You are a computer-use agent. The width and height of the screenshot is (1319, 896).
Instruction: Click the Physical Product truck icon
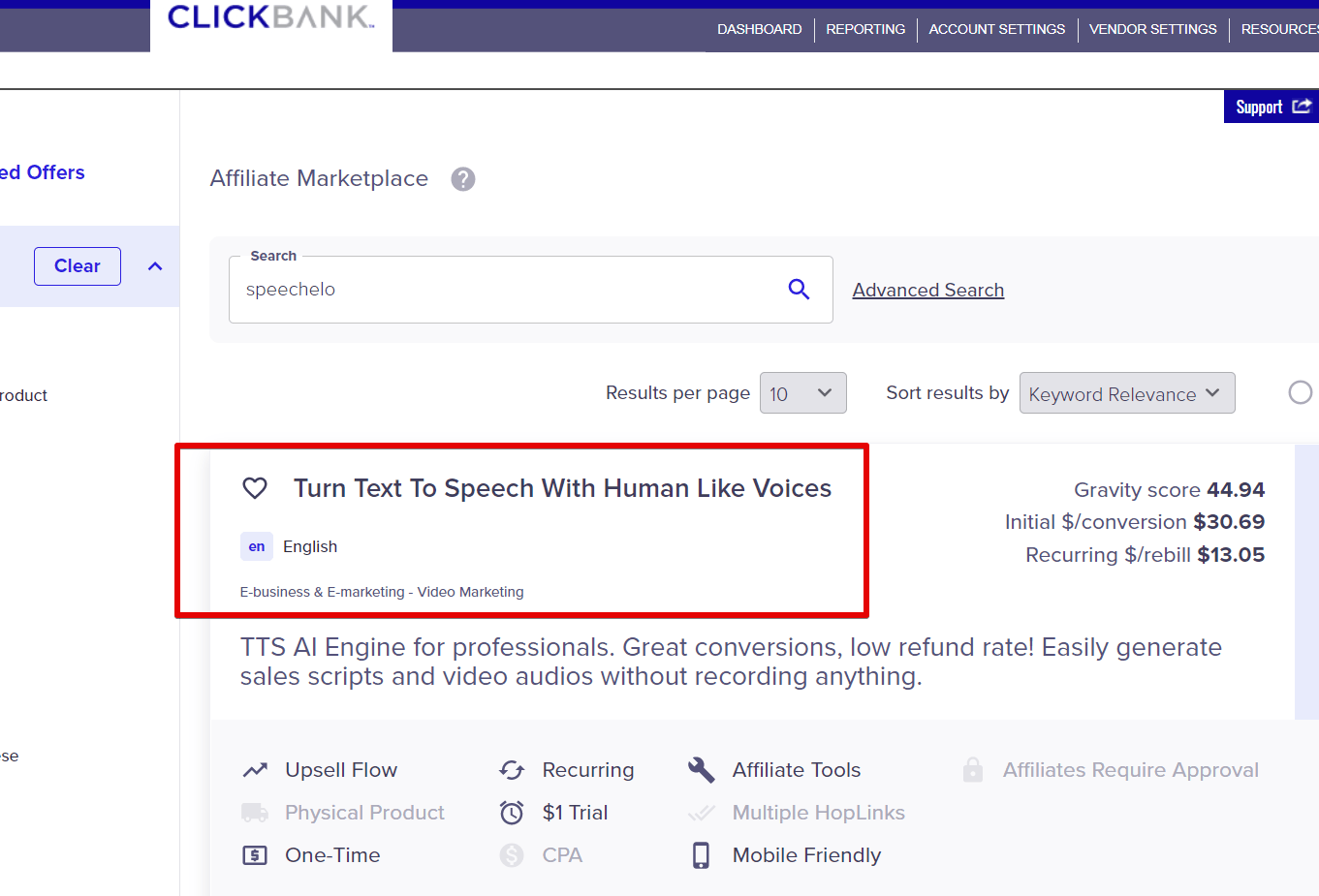(x=255, y=813)
